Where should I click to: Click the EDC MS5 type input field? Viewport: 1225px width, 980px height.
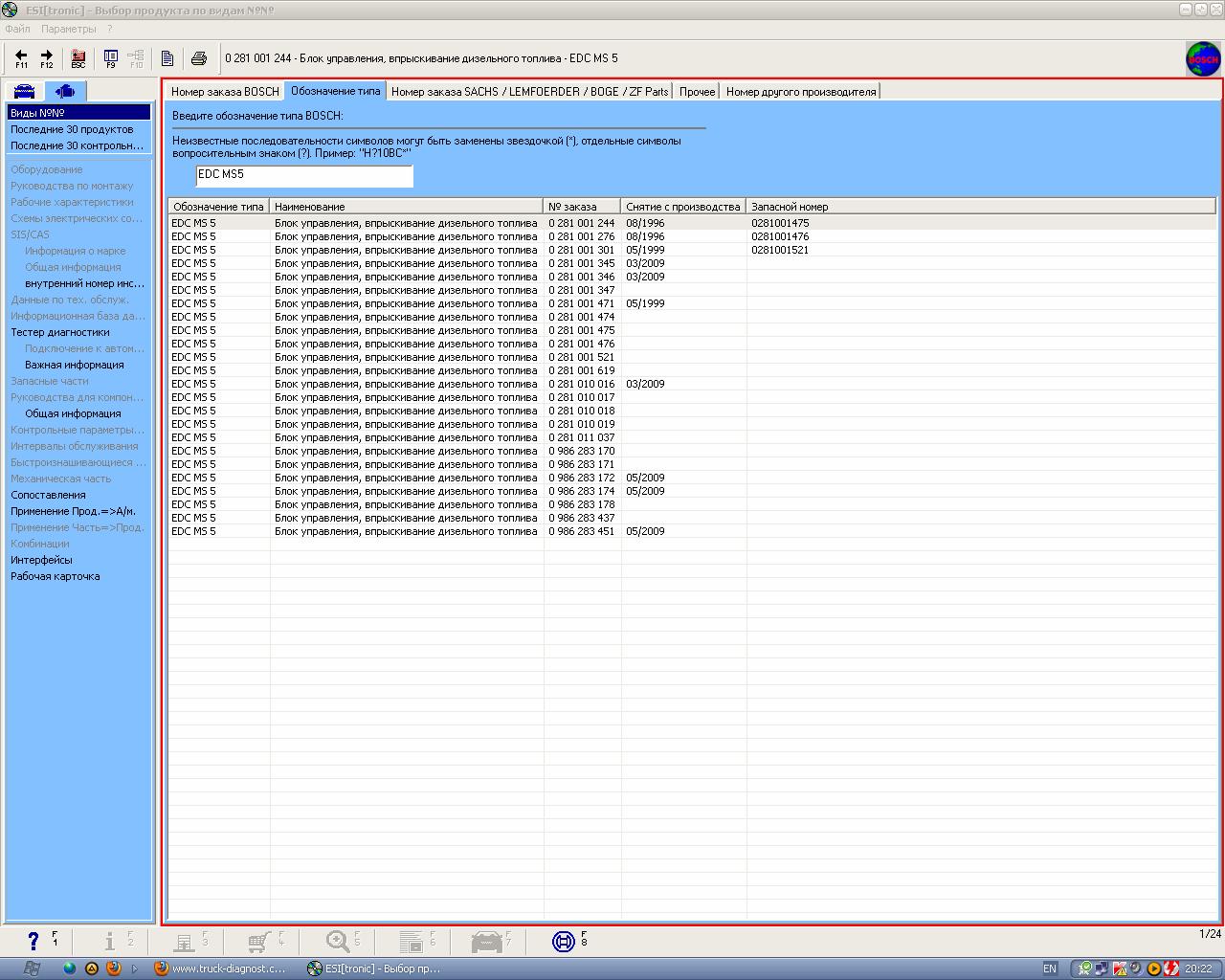tap(303, 175)
